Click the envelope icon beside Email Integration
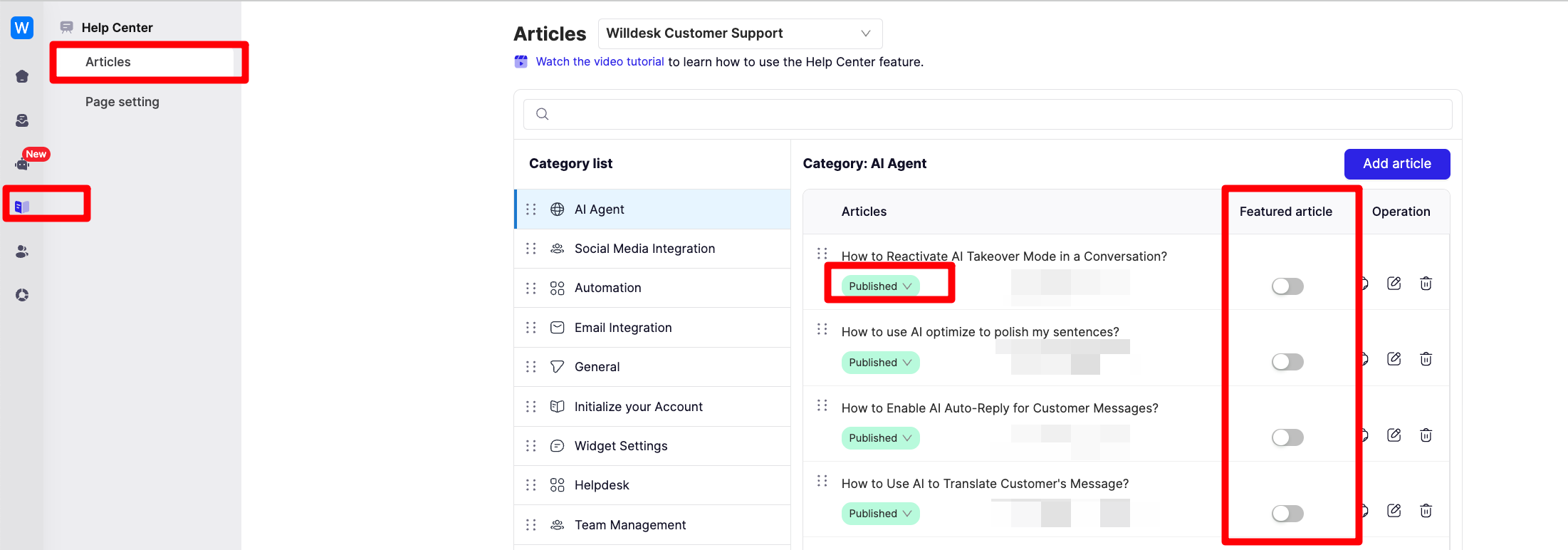 click(x=558, y=328)
